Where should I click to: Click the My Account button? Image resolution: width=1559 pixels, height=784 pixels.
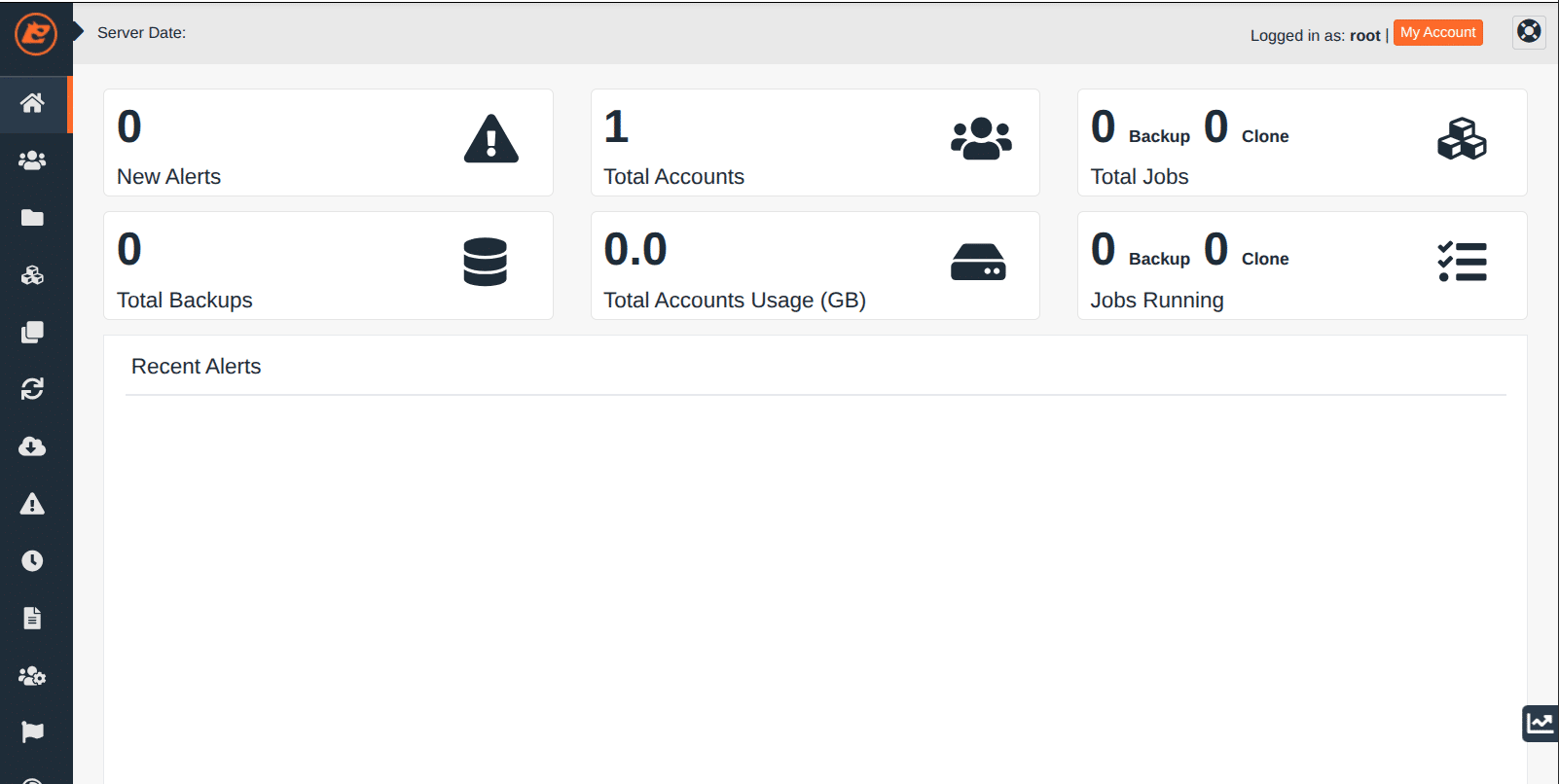coord(1437,33)
